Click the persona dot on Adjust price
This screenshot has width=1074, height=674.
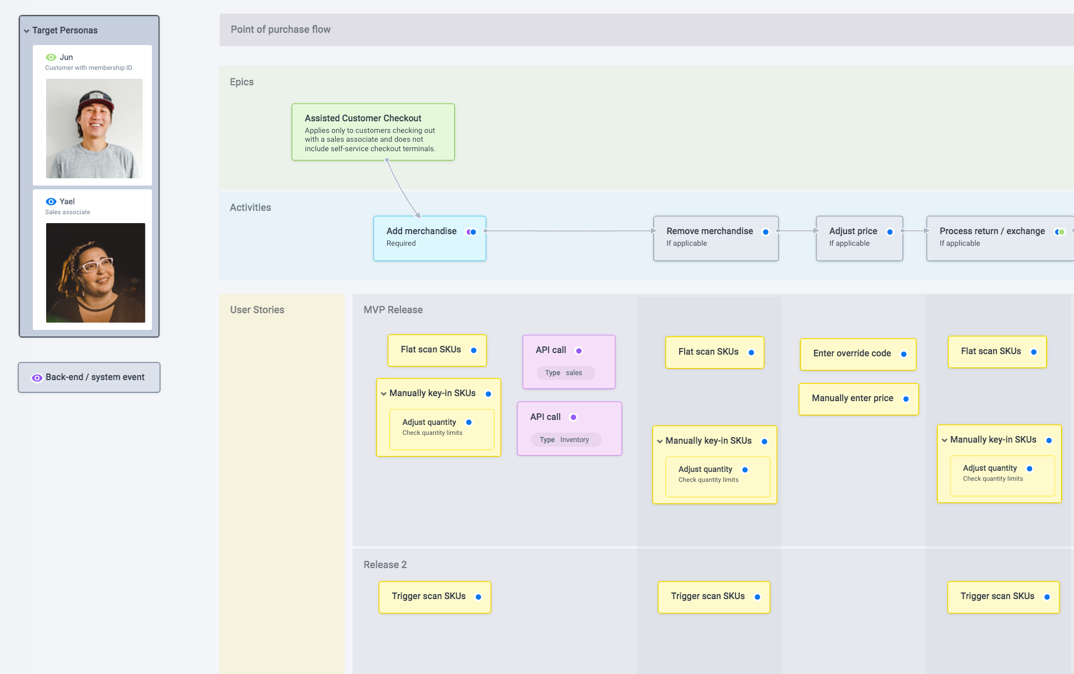(890, 232)
